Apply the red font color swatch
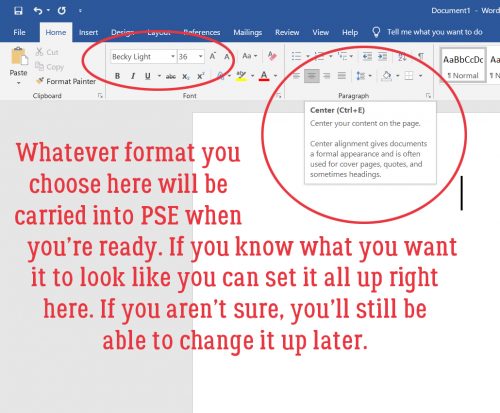This screenshot has height=413, width=500. click(x=264, y=76)
